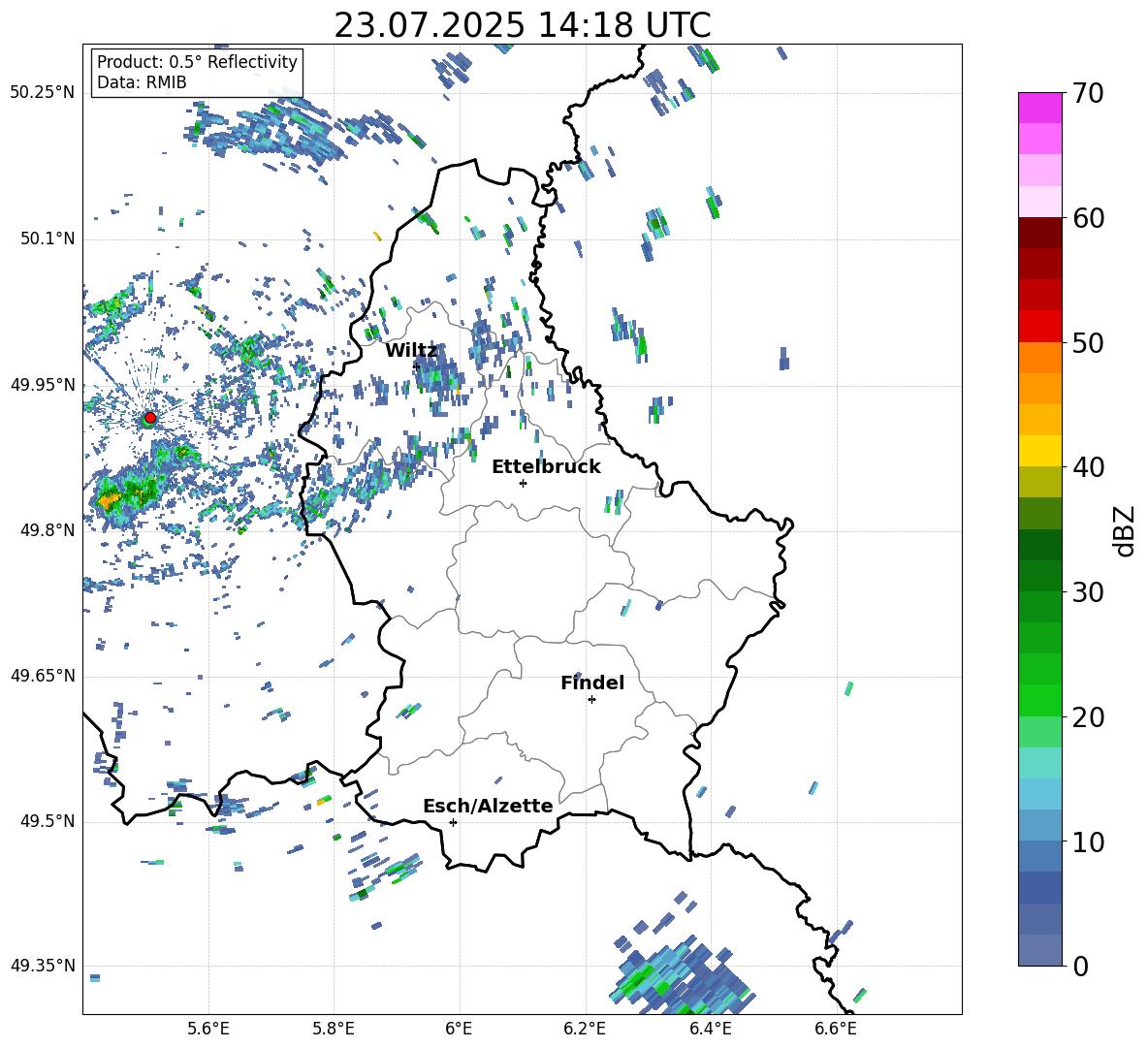This screenshot has height=1048, width=1148.
Task: Click the 30 colorbar tick label
Action: (x=1087, y=592)
